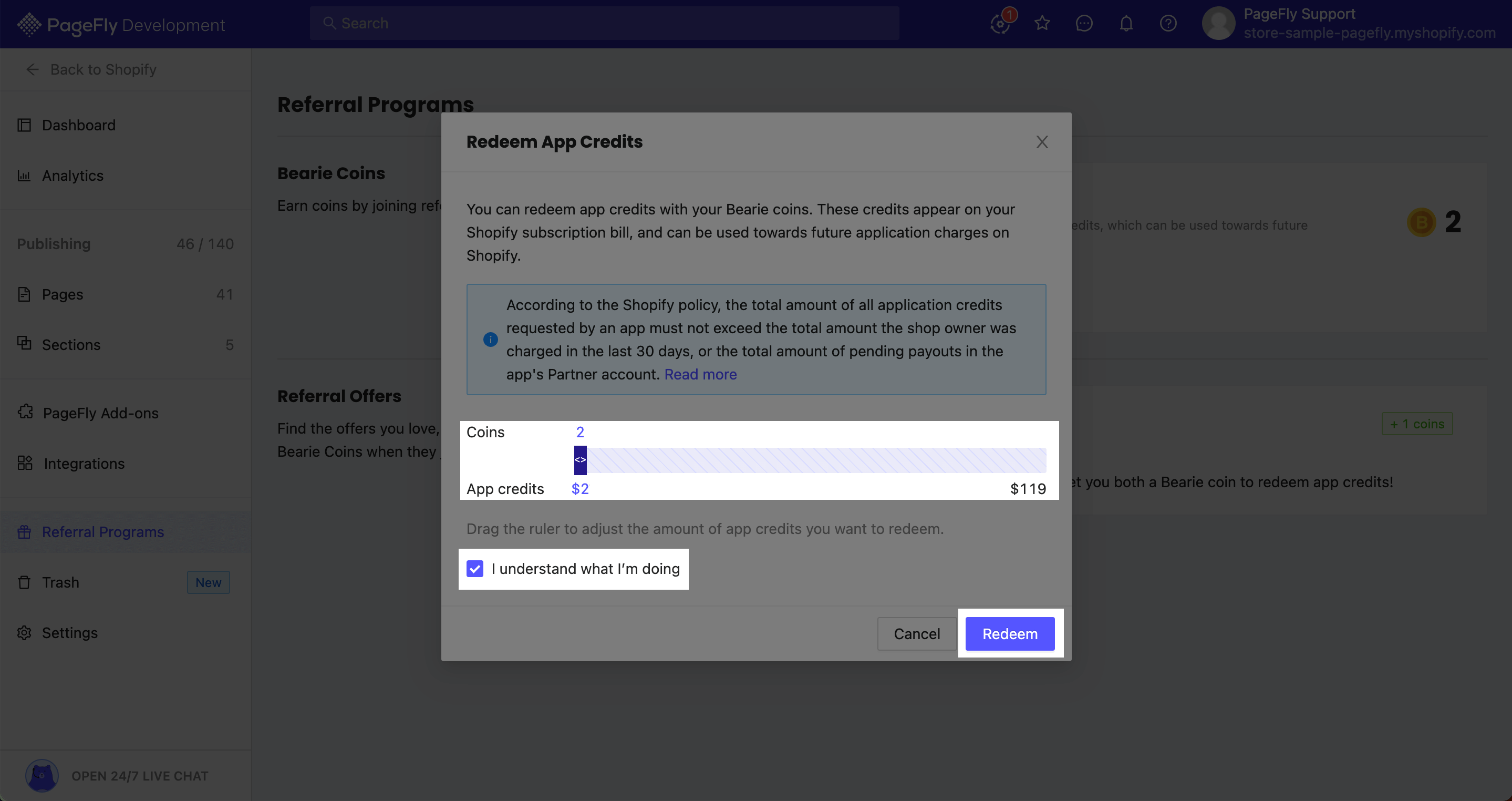The height and width of the screenshot is (801, 1512).
Task: Click the New badge beside Trash
Action: (x=209, y=582)
